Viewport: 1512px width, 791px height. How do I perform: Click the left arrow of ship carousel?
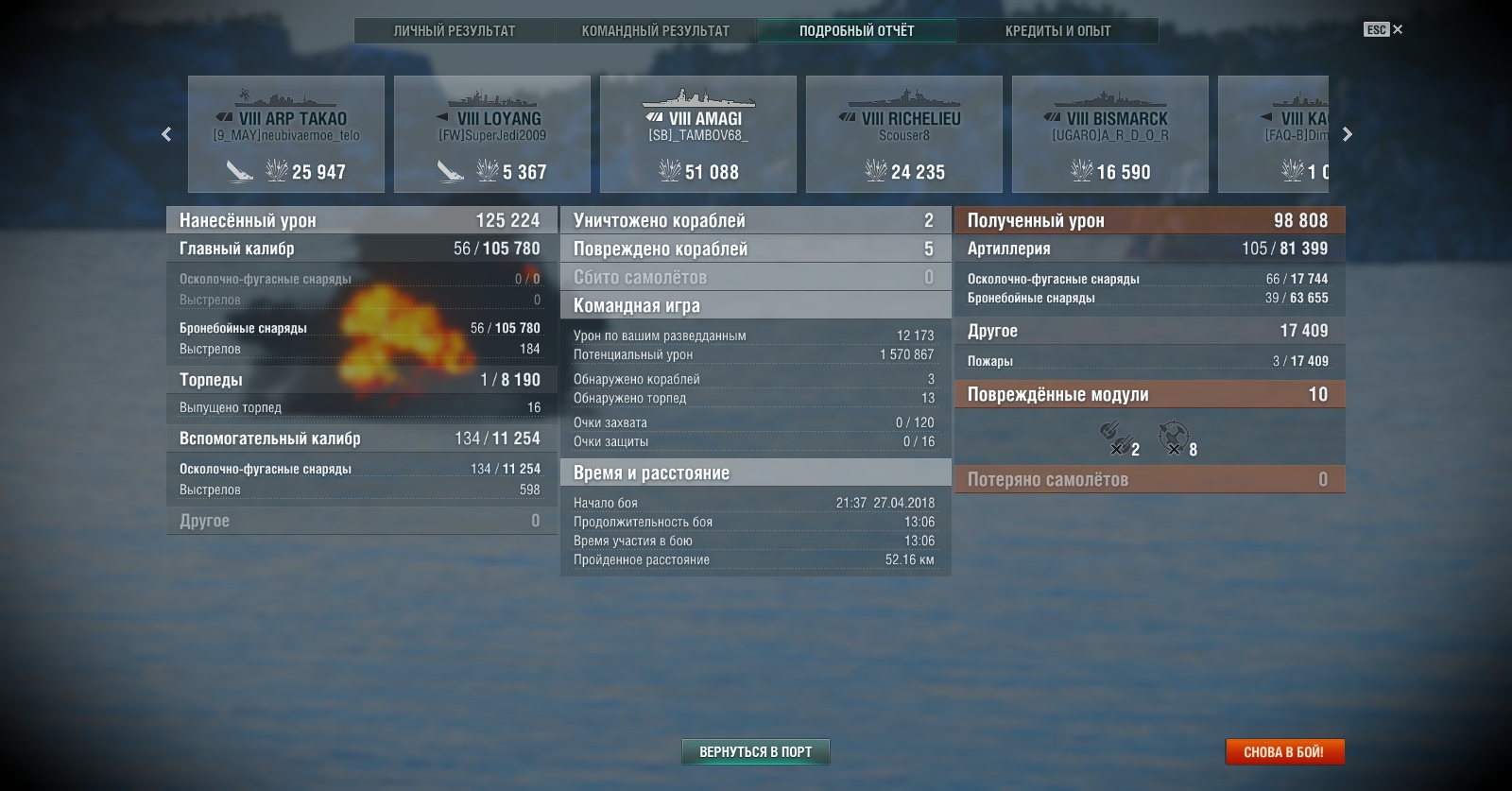point(166,134)
